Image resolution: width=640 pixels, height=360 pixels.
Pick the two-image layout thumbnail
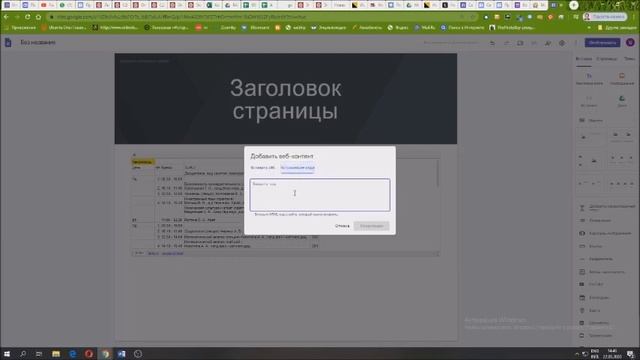[x=622, y=136]
